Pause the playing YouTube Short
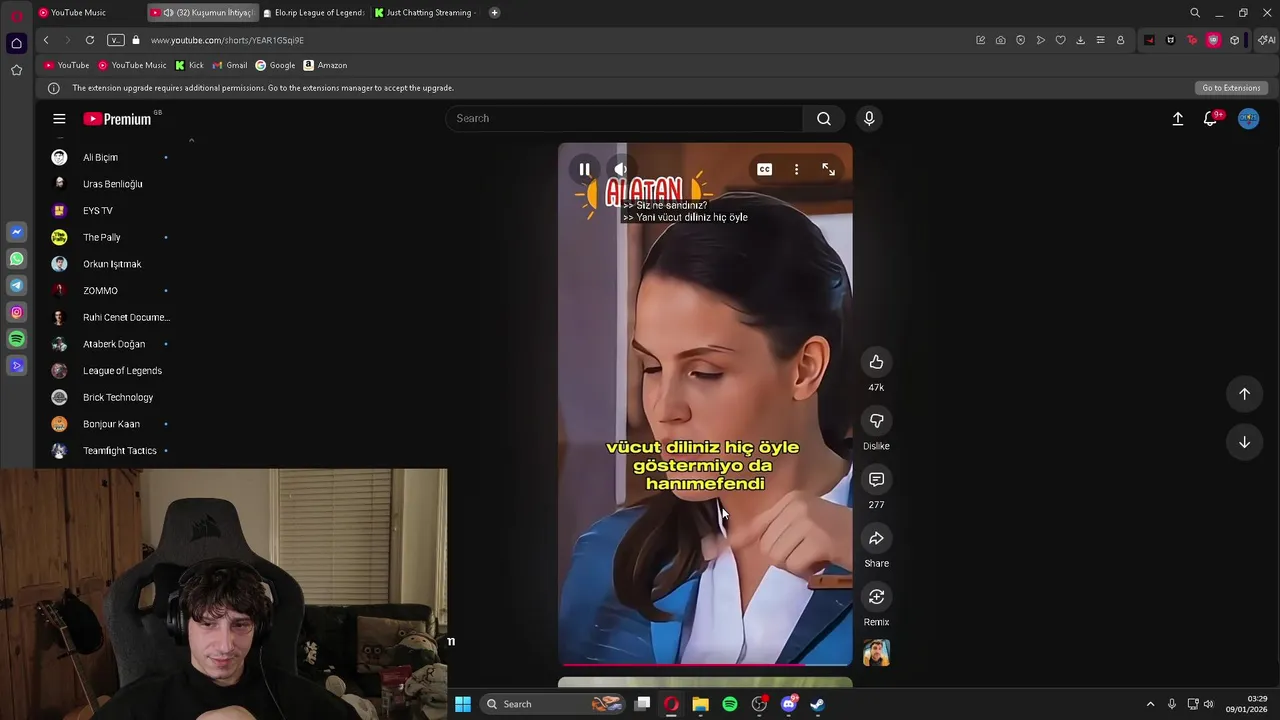Viewport: 1280px width, 720px height. [585, 169]
